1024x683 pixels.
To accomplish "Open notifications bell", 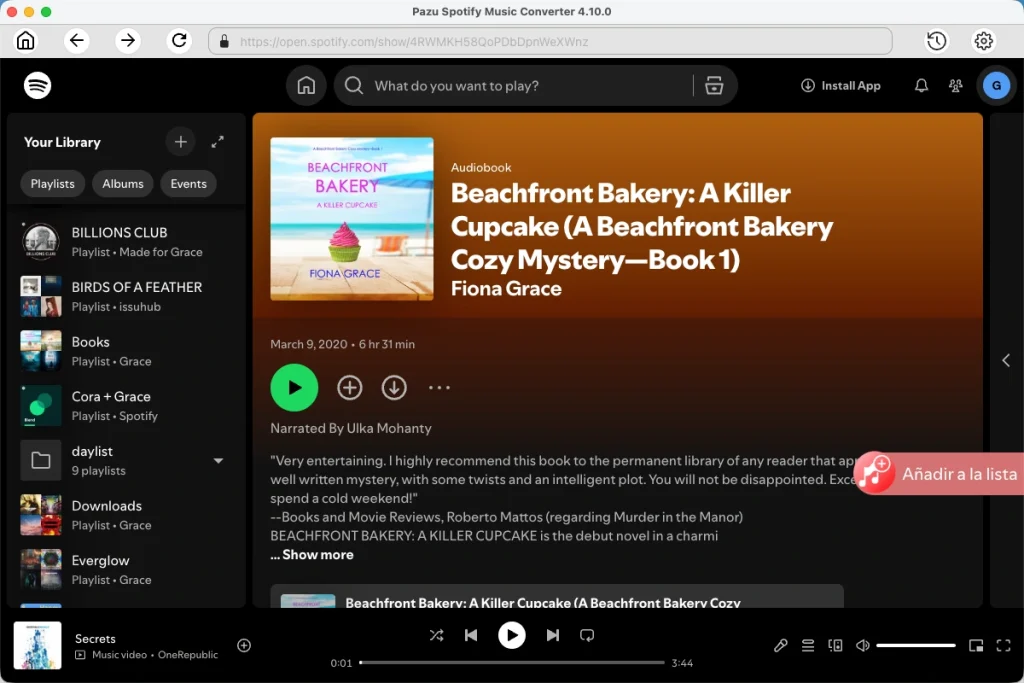I will pyautogui.click(x=921, y=86).
